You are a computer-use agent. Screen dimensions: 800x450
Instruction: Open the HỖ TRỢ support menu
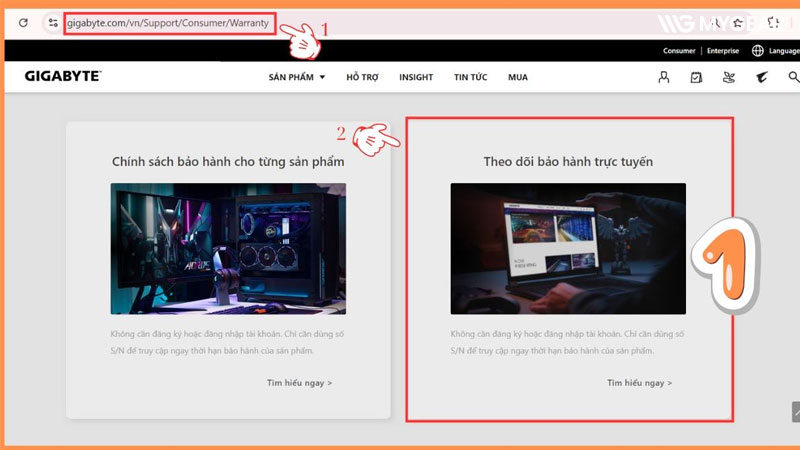[362, 78]
